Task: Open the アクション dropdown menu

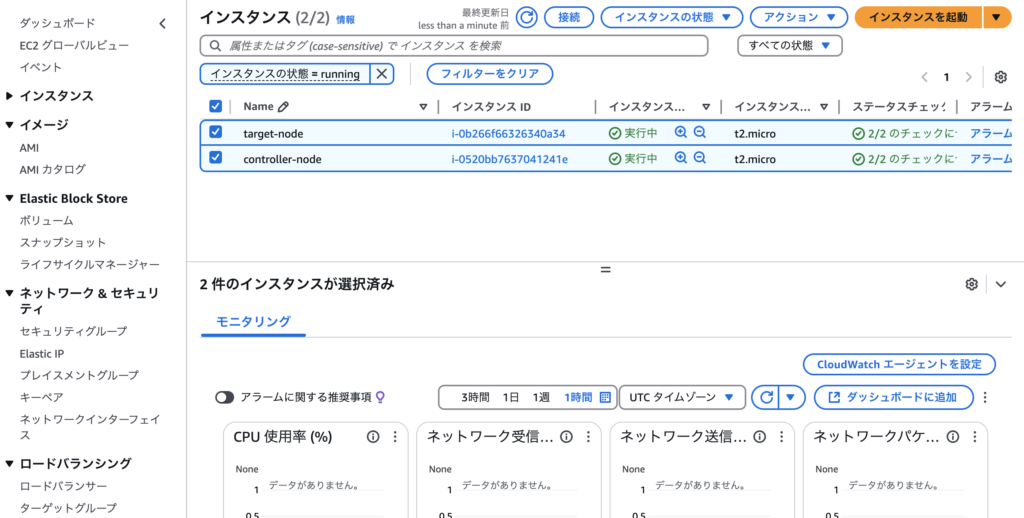Action: 799,17
